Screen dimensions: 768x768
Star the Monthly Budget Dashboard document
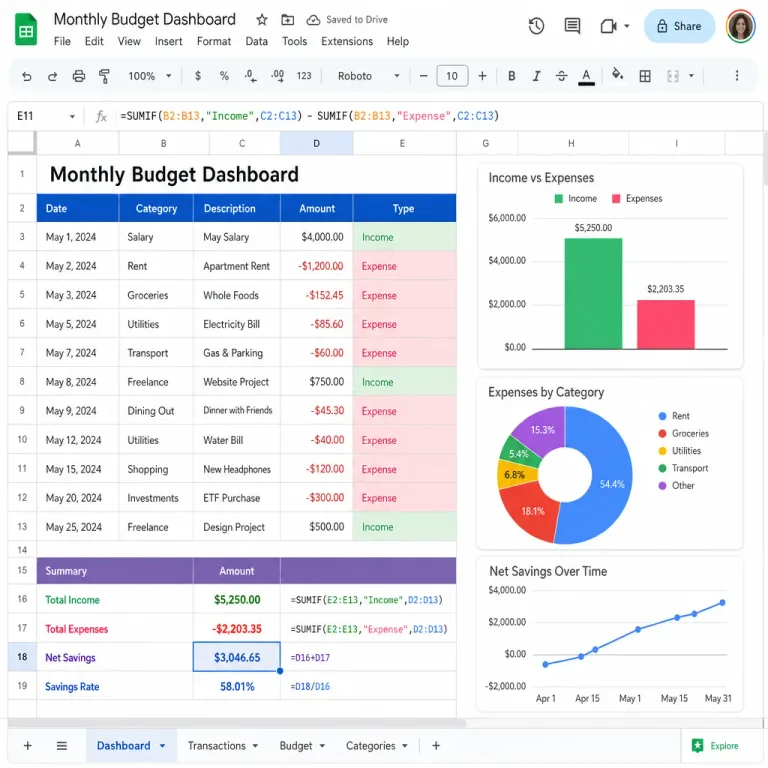tap(262, 20)
